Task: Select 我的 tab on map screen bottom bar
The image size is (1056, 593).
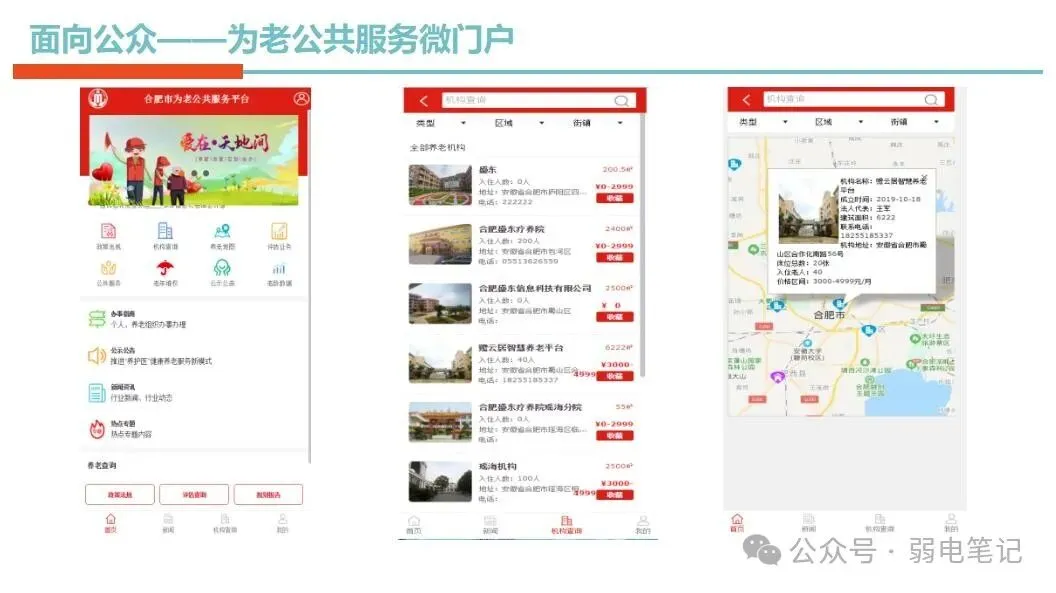Action: pyautogui.click(x=951, y=523)
